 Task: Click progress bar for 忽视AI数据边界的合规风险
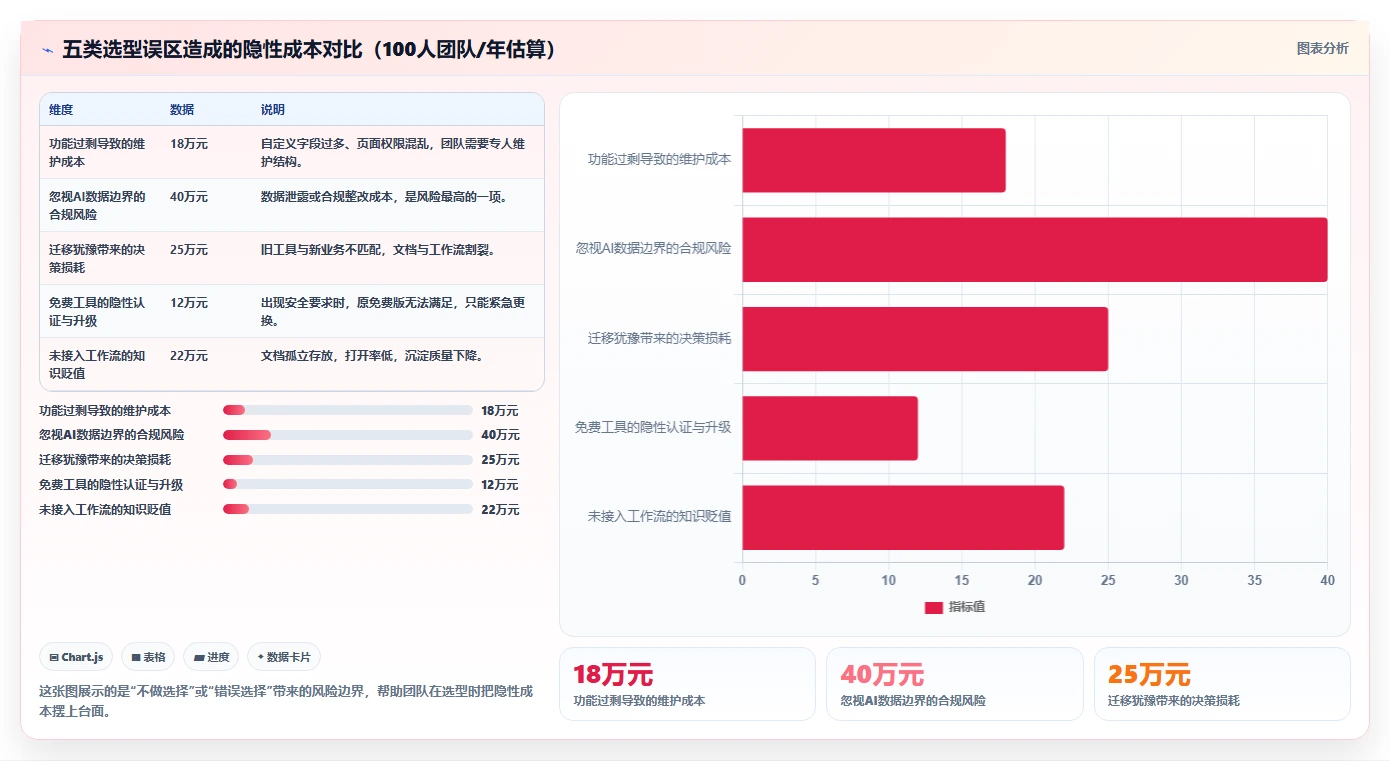coord(347,435)
